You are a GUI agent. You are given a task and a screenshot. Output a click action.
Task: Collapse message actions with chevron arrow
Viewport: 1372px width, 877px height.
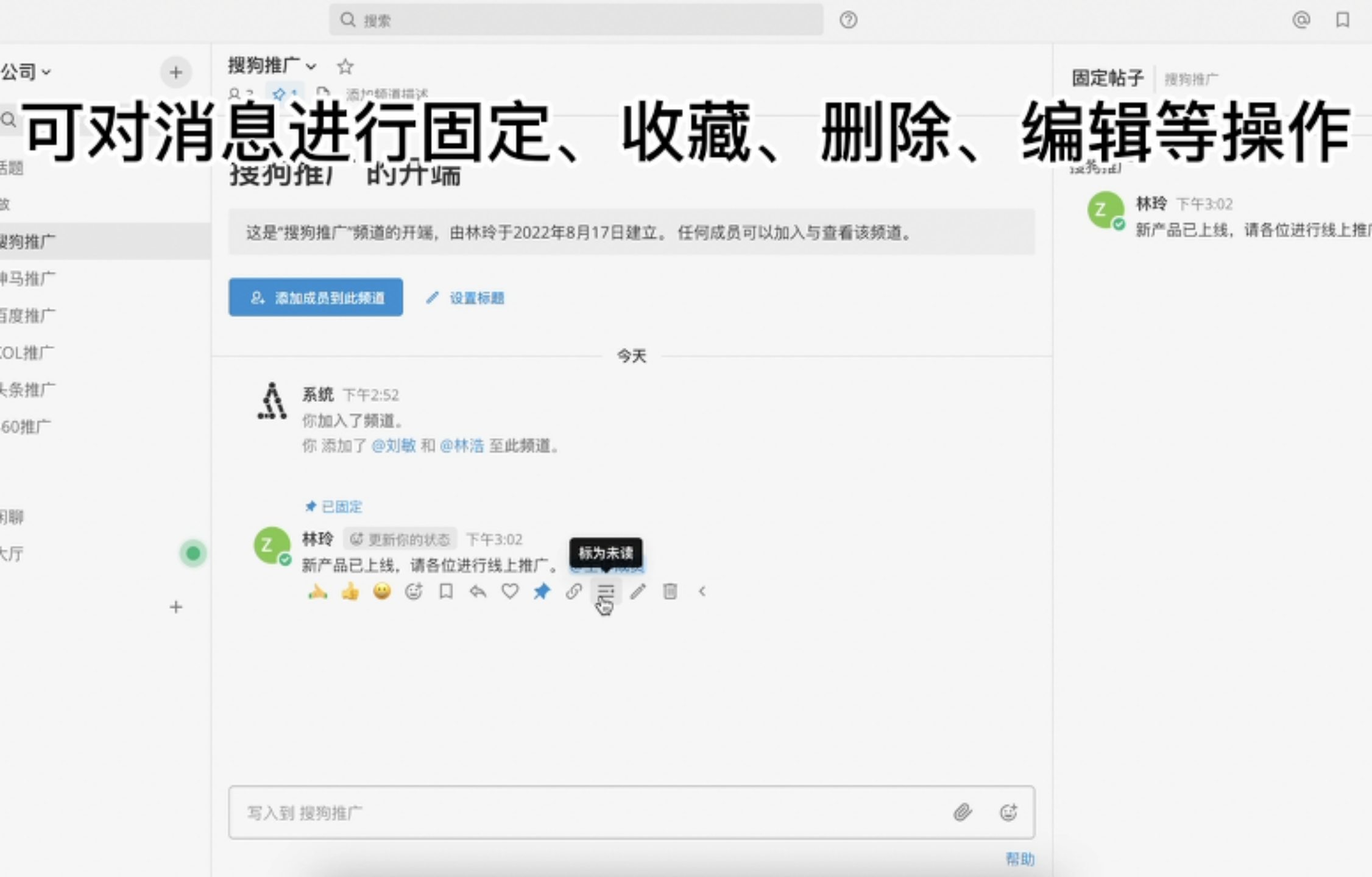pyautogui.click(x=702, y=591)
